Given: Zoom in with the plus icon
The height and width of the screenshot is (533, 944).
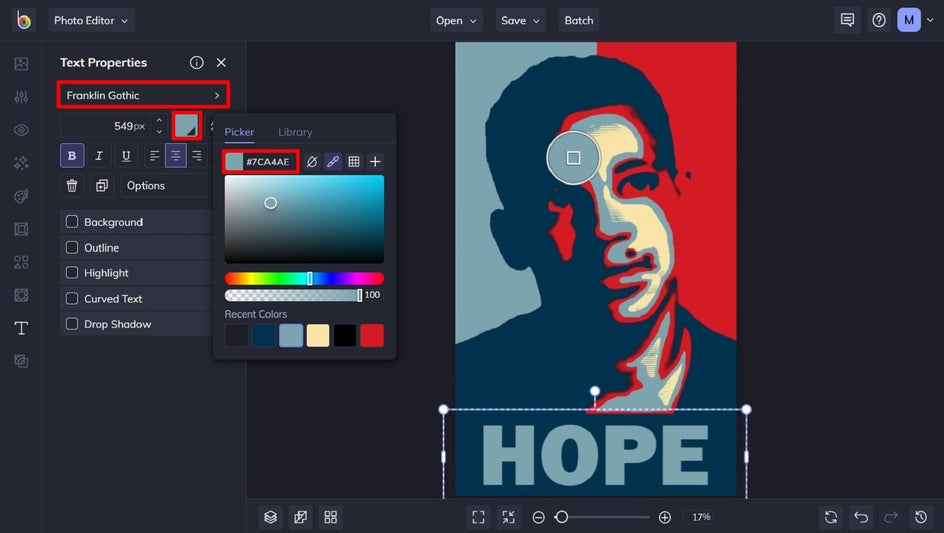Looking at the screenshot, I should [x=665, y=517].
